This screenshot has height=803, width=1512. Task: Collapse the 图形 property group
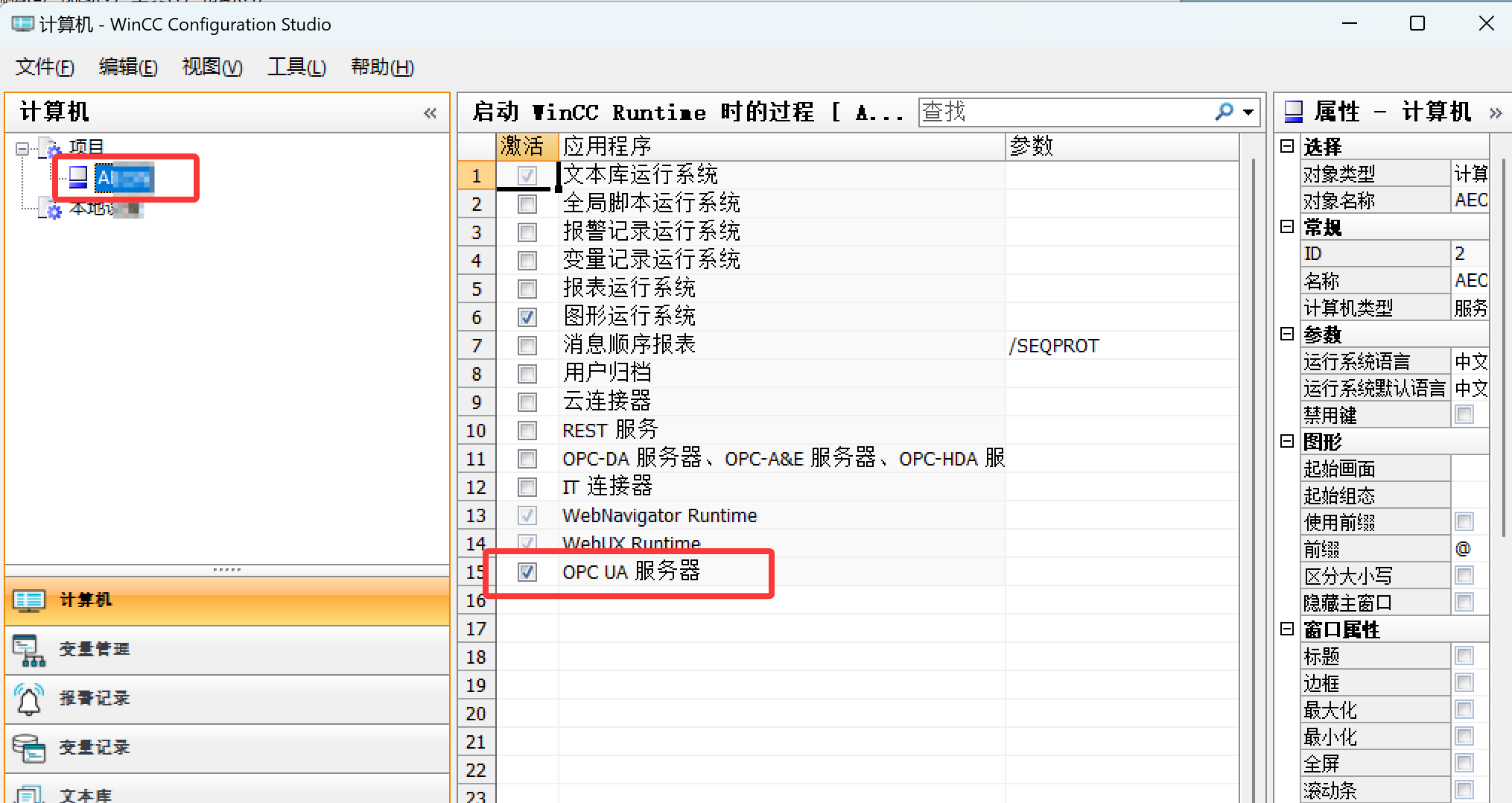click(x=1287, y=441)
